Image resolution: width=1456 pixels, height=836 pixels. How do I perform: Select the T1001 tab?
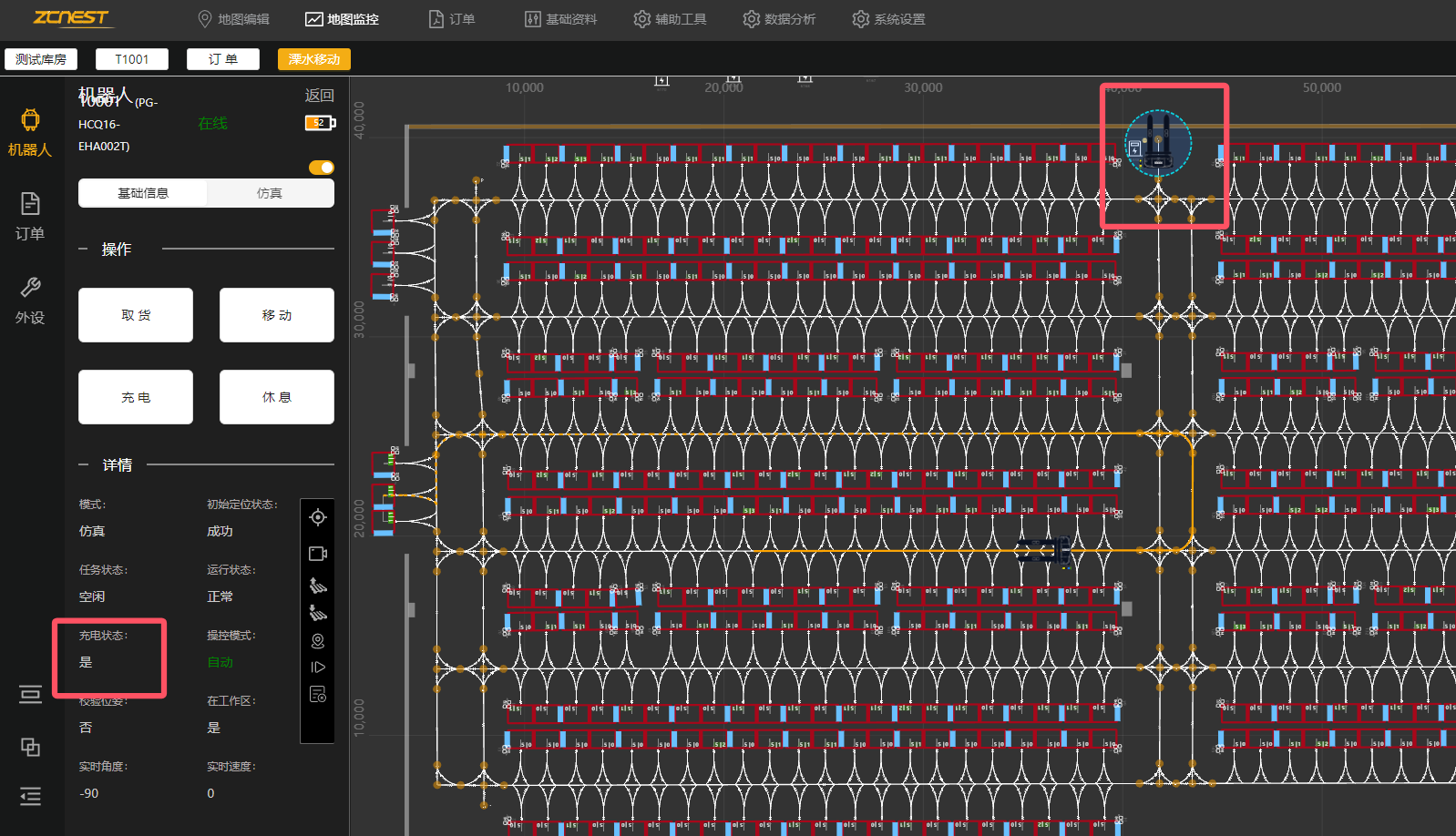(x=132, y=59)
